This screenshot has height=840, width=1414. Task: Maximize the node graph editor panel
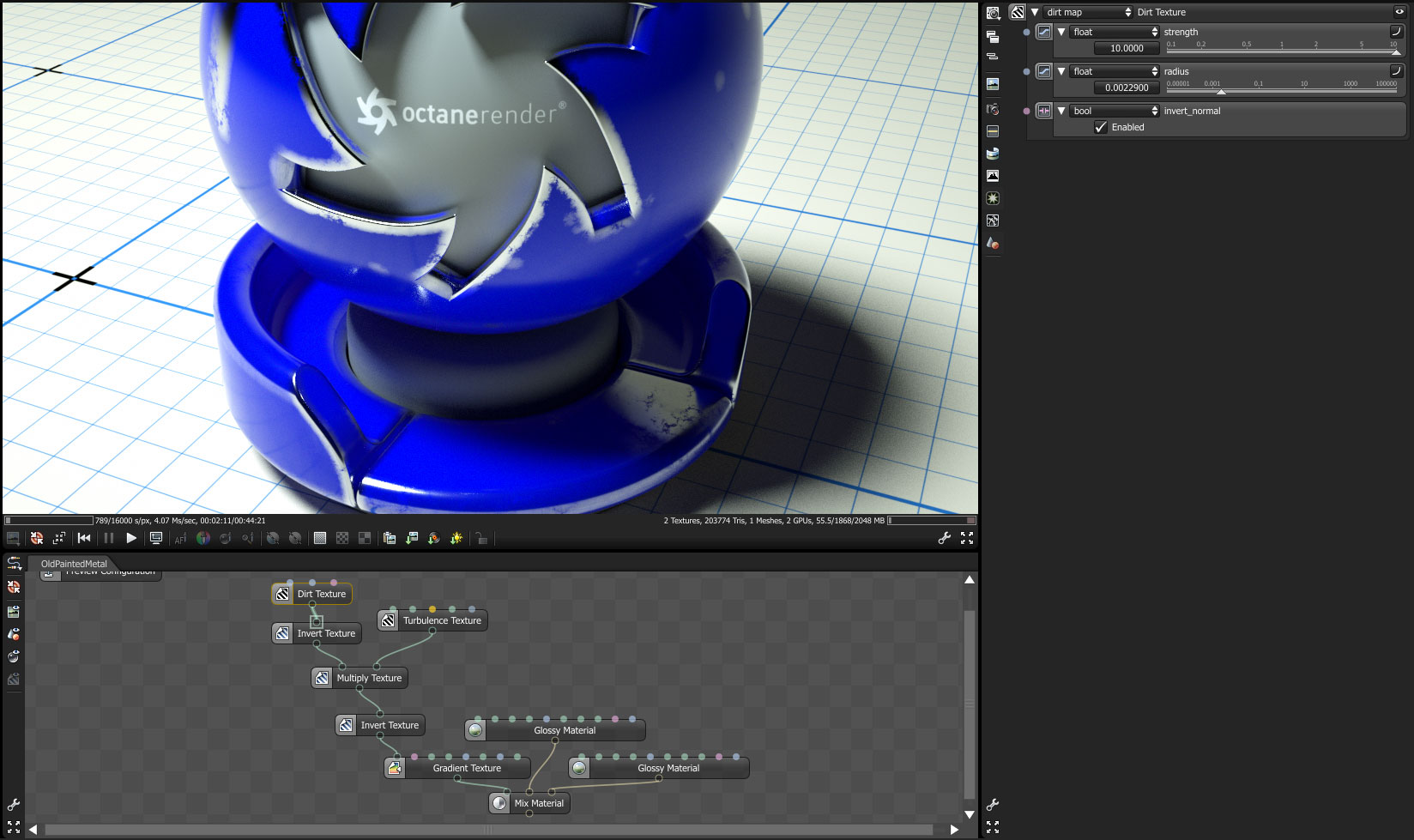14,827
